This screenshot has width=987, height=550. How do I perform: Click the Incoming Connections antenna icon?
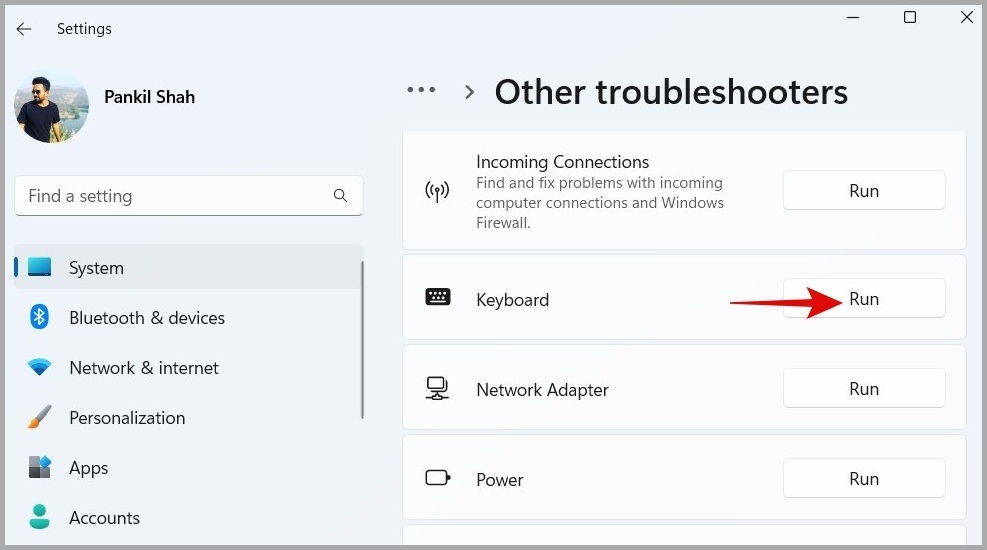(x=437, y=191)
